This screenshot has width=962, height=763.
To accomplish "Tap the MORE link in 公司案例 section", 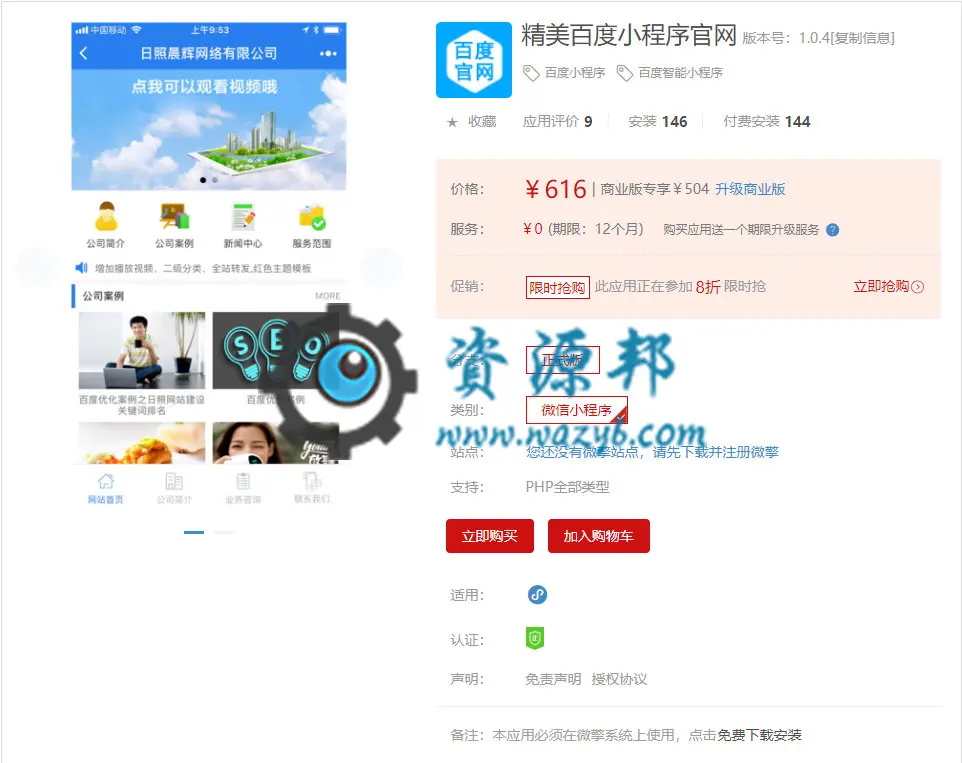I will point(328,296).
